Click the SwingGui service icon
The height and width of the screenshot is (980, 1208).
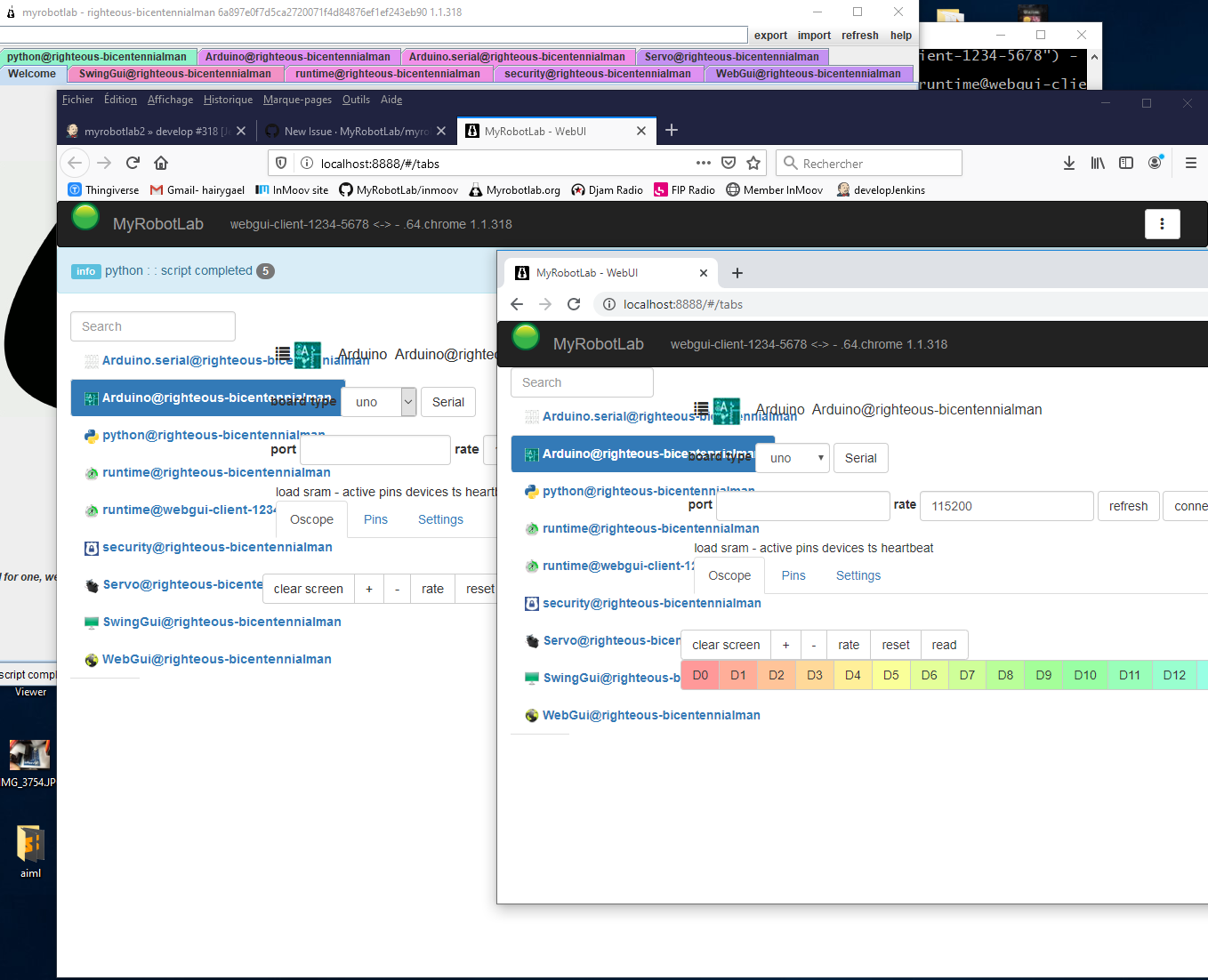532,678
